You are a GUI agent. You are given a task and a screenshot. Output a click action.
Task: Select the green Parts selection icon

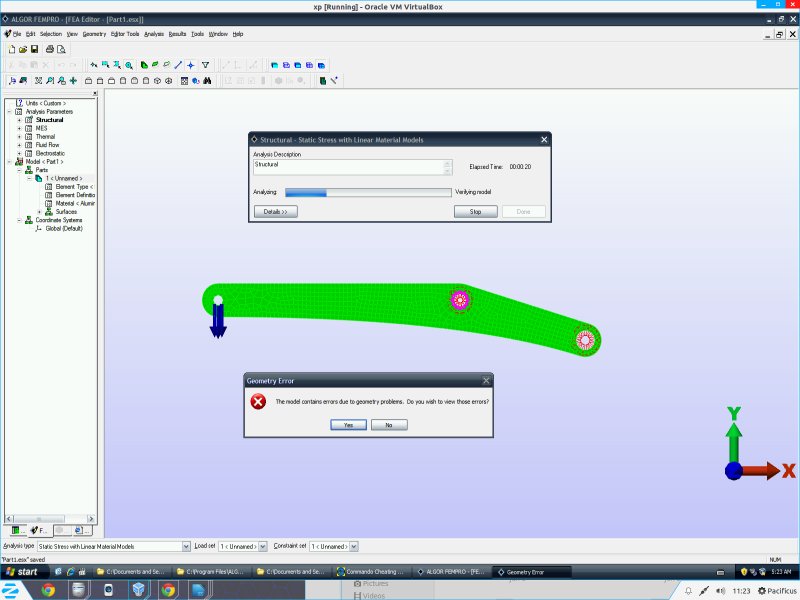(144, 65)
